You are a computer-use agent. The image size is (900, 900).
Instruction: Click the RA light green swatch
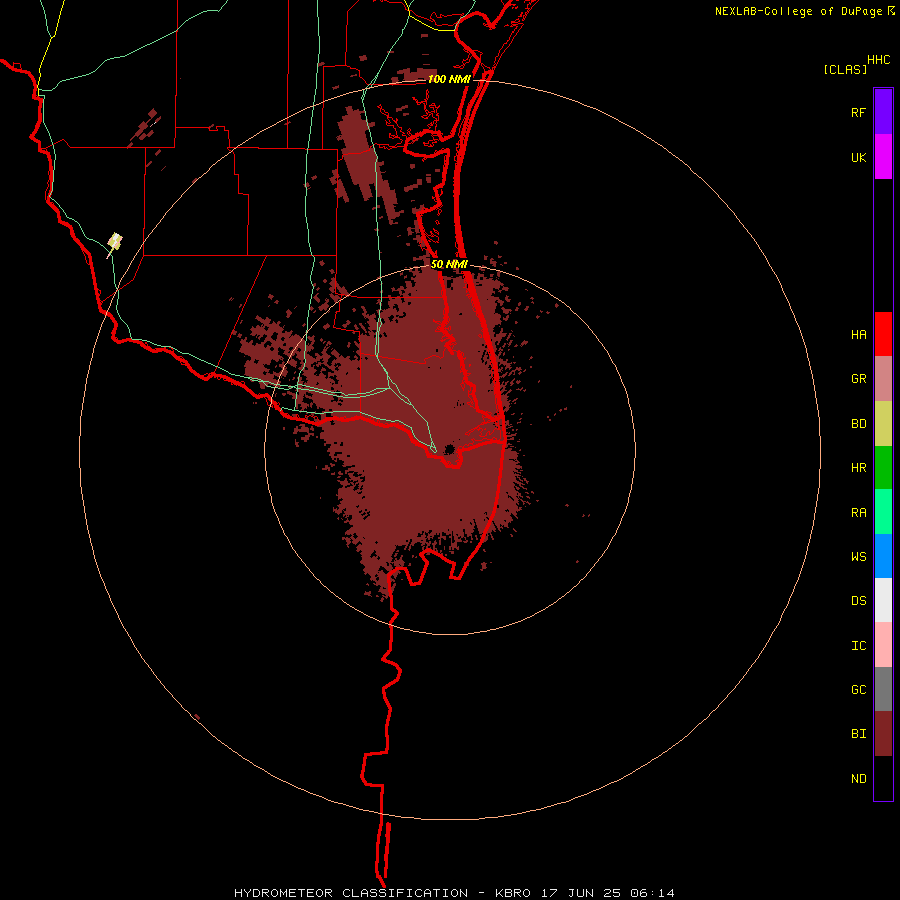(x=883, y=512)
